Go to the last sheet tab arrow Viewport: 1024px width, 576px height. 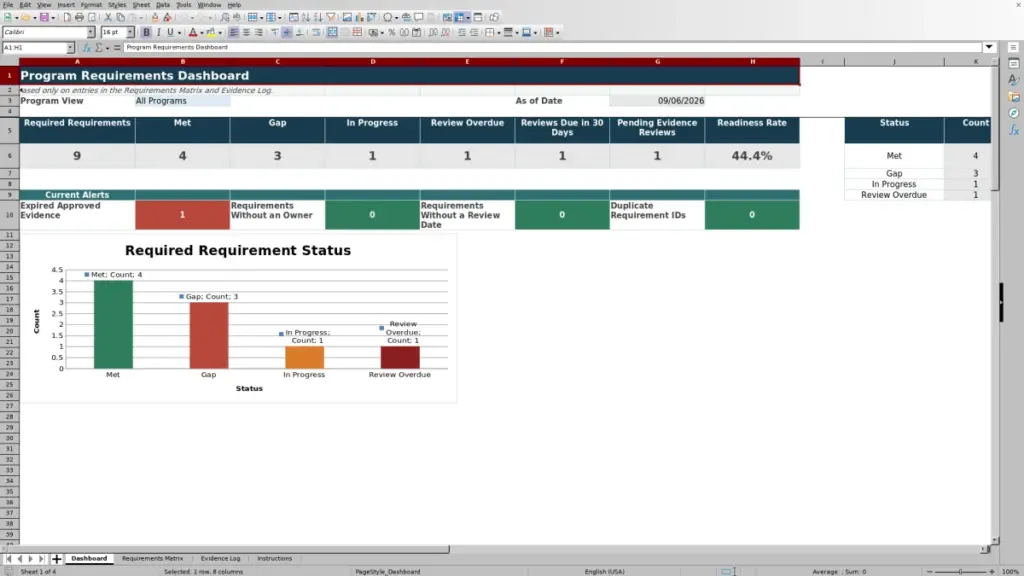point(41,558)
